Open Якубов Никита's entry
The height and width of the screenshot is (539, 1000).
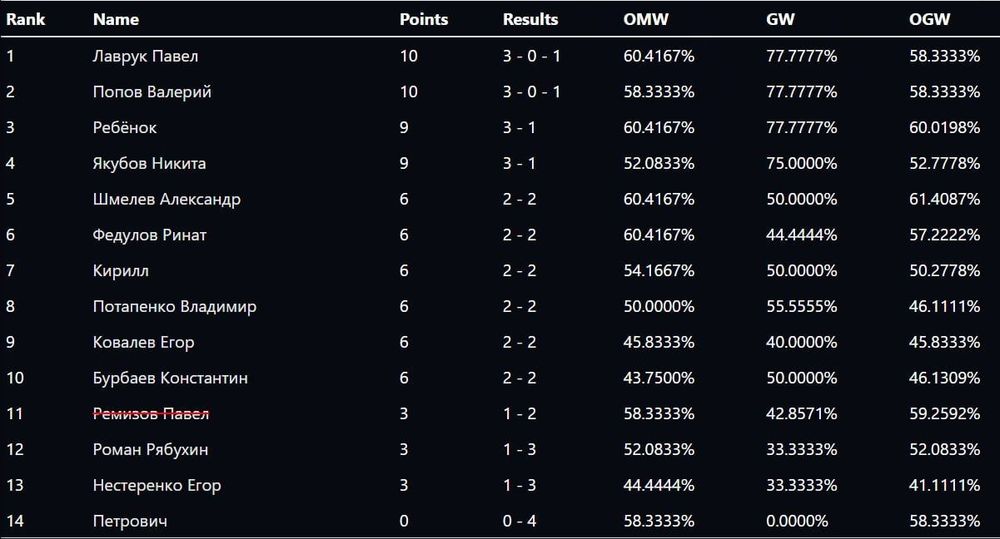[148, 163]
